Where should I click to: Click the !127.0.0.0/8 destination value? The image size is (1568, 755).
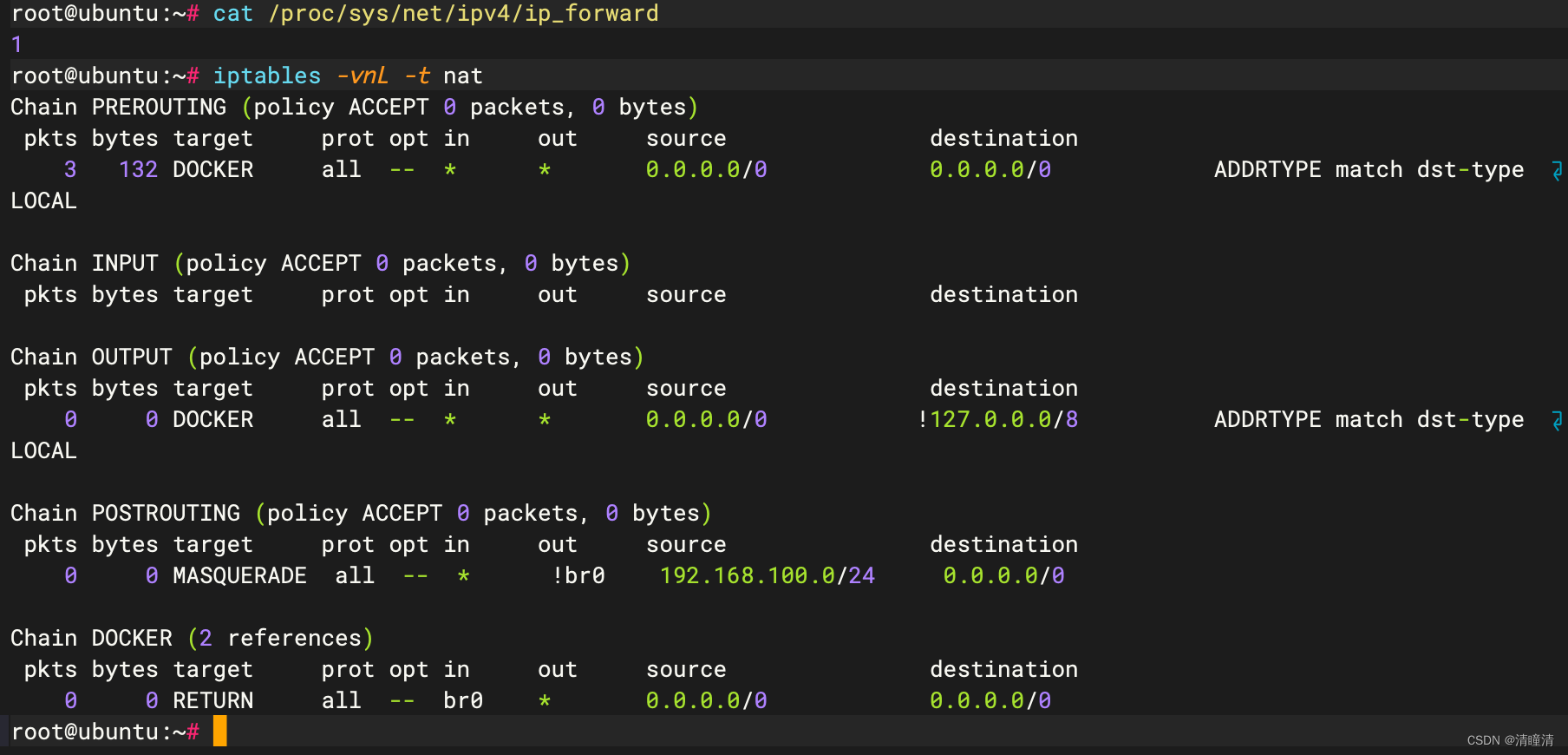(x=997, y=420)
